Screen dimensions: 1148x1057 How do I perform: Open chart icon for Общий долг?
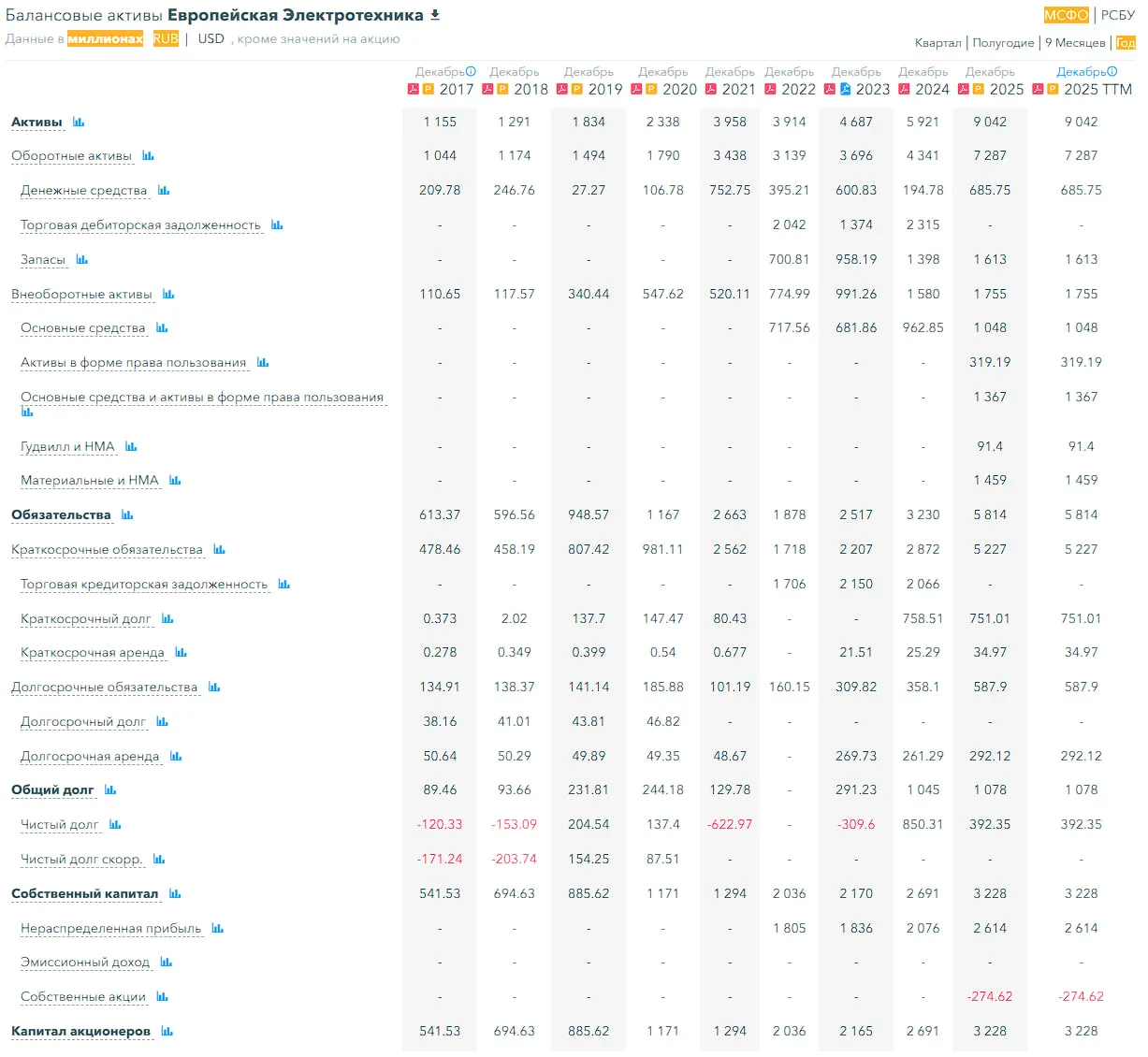[110, 790]
